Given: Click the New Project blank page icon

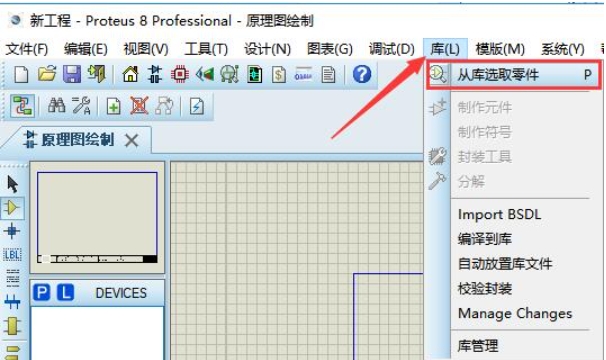Looking at the screenshot, I should (21, 74).
